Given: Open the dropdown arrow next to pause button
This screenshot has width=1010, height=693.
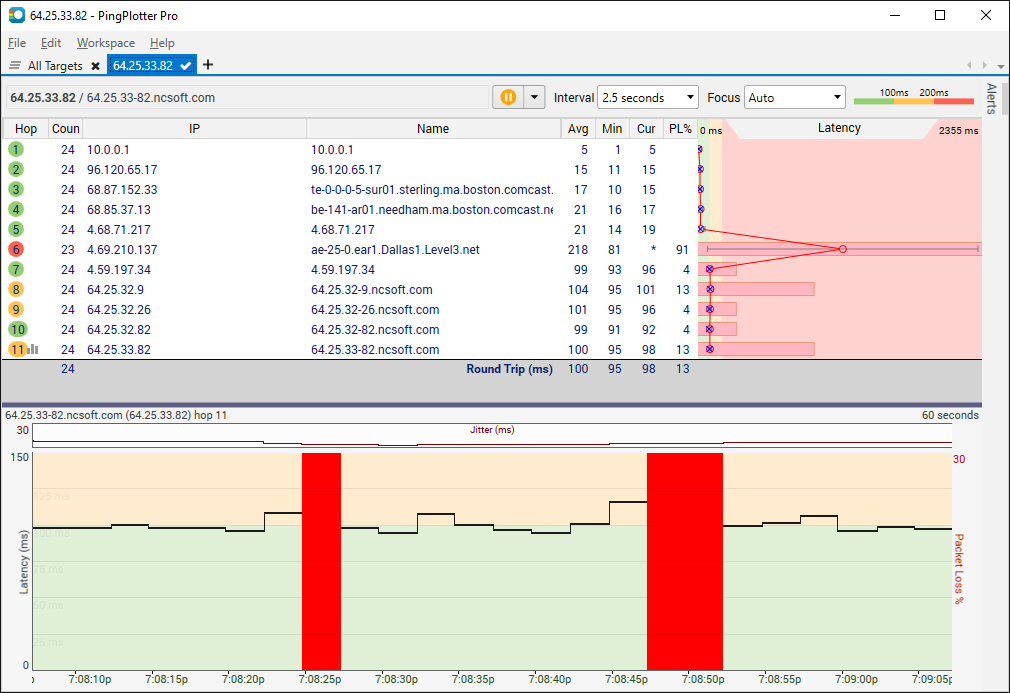Looking at the screenshot, I should (x=534, y=97).
